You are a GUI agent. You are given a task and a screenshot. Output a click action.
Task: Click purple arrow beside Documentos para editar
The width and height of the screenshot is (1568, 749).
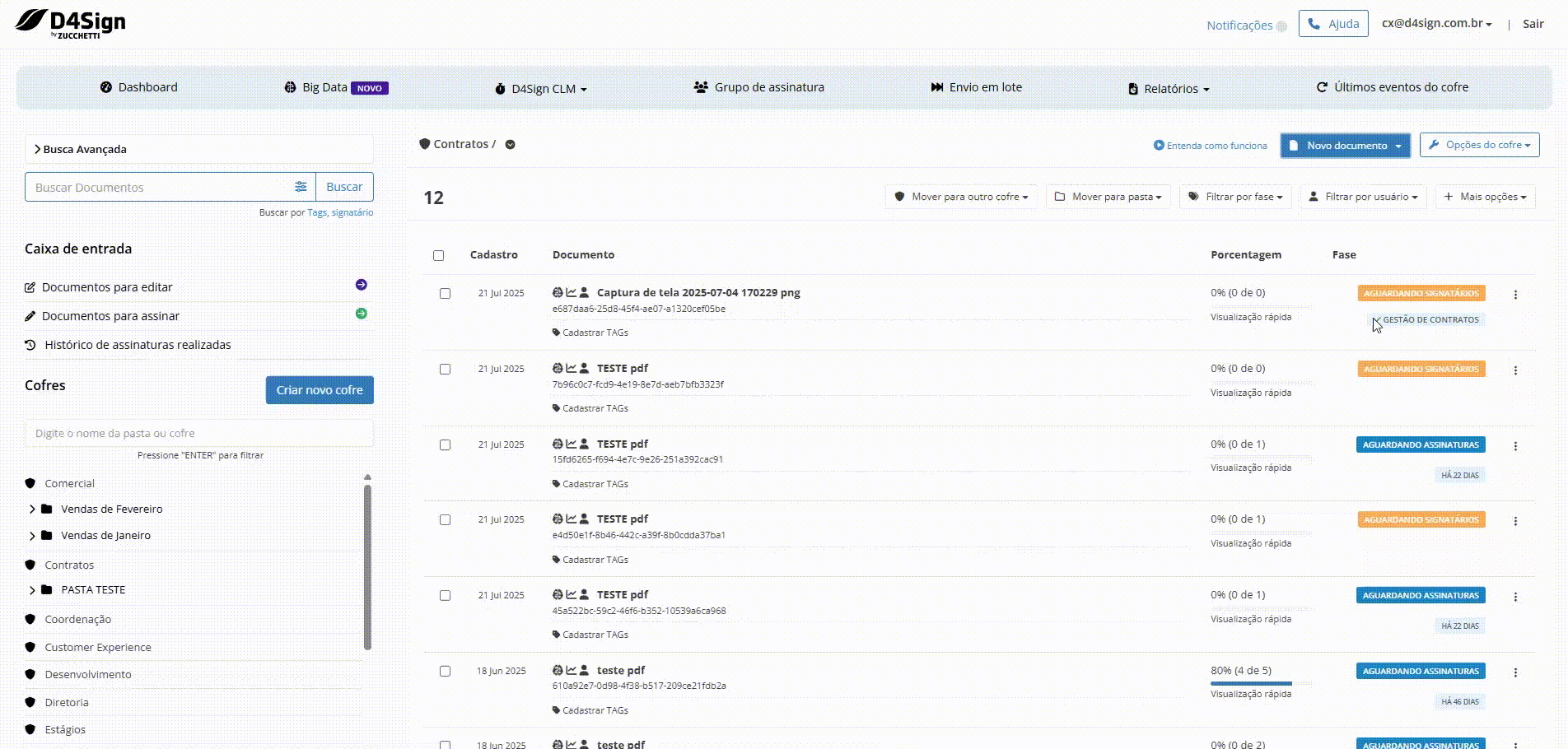click(x=361, y=285)
